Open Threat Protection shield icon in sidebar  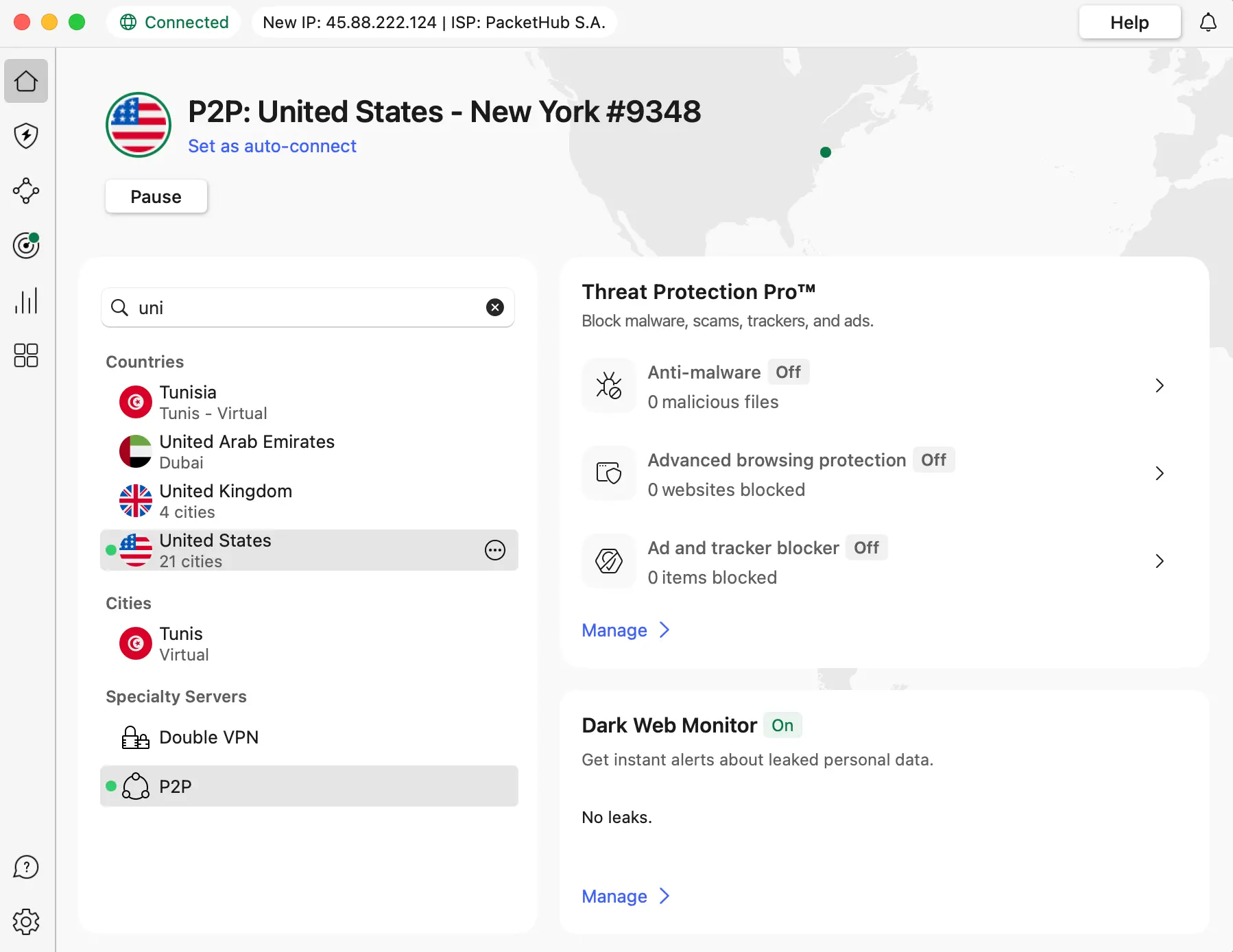pos(26,136)
